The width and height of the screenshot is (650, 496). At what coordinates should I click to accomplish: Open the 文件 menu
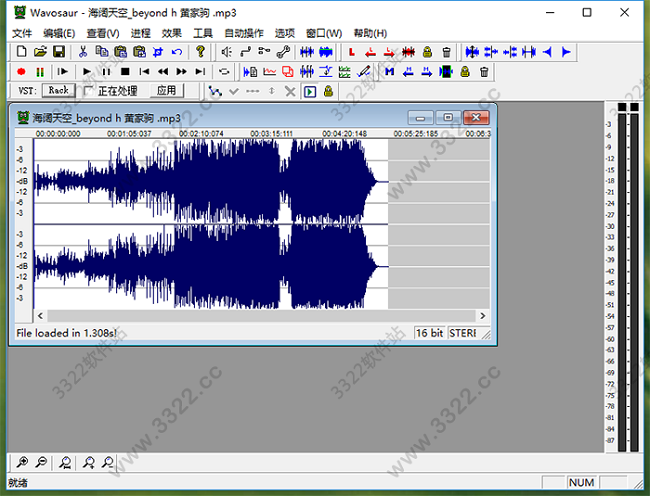[x=22, y=33]
